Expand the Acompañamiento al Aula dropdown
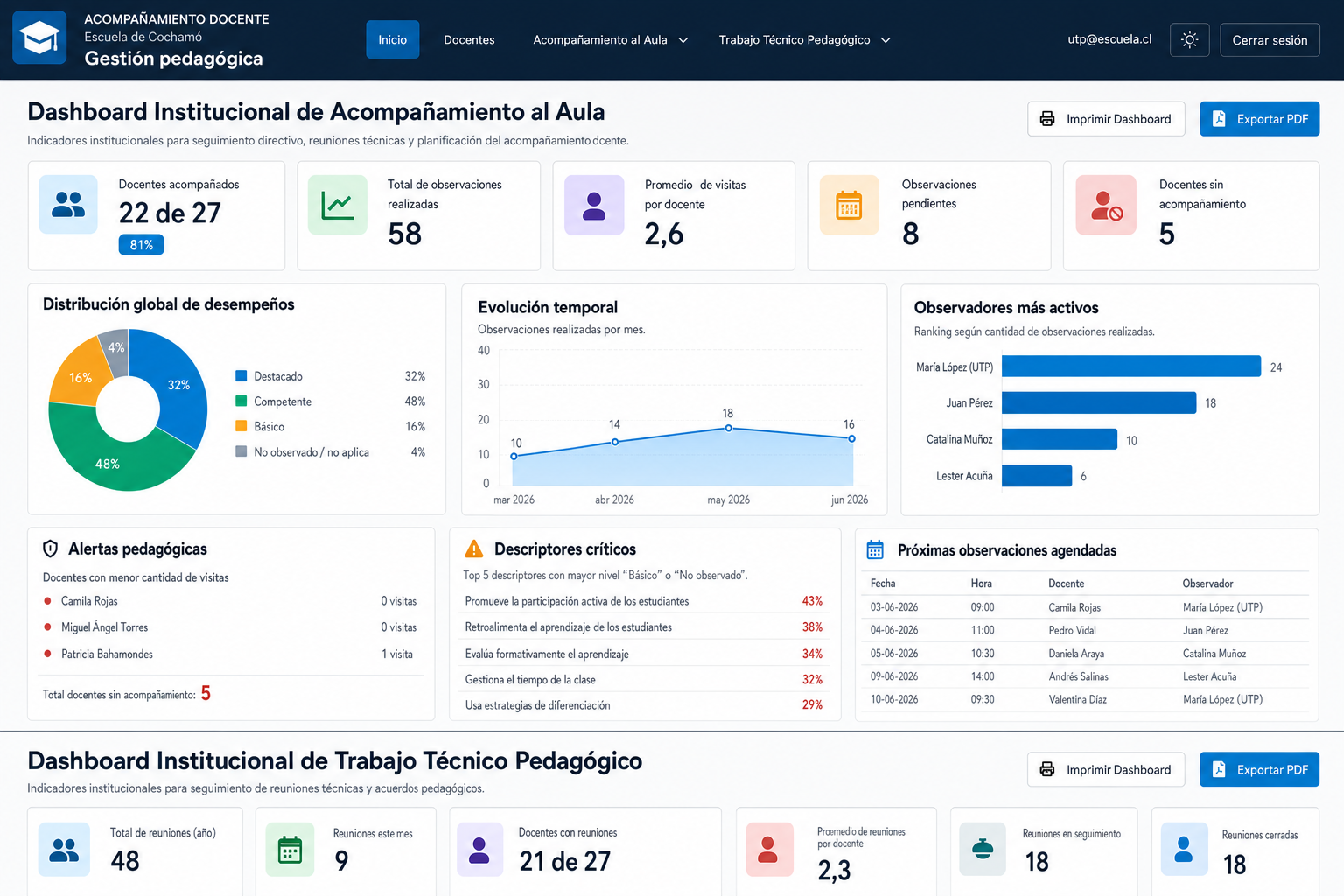Image resolution: width=1344 pixels, height=896 pixels. coord(610,39)
